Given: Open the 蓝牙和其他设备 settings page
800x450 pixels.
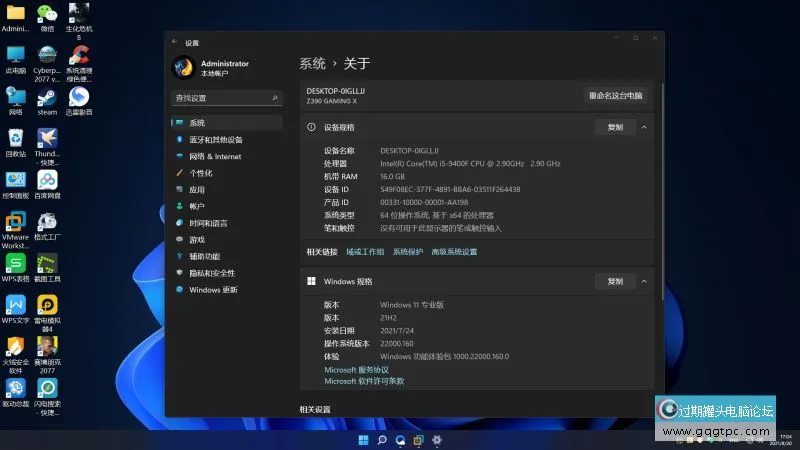Looking at the screenshot, I should (215, 140).
